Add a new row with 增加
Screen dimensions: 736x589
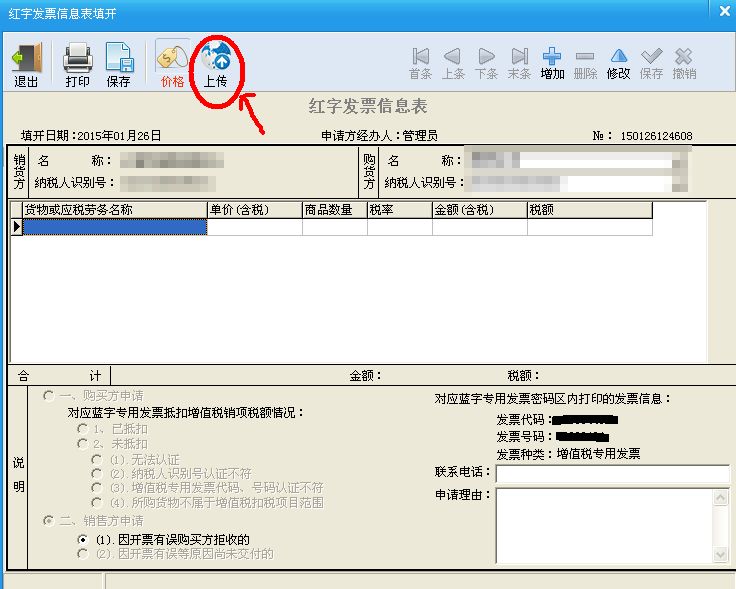tap(552, 63)
